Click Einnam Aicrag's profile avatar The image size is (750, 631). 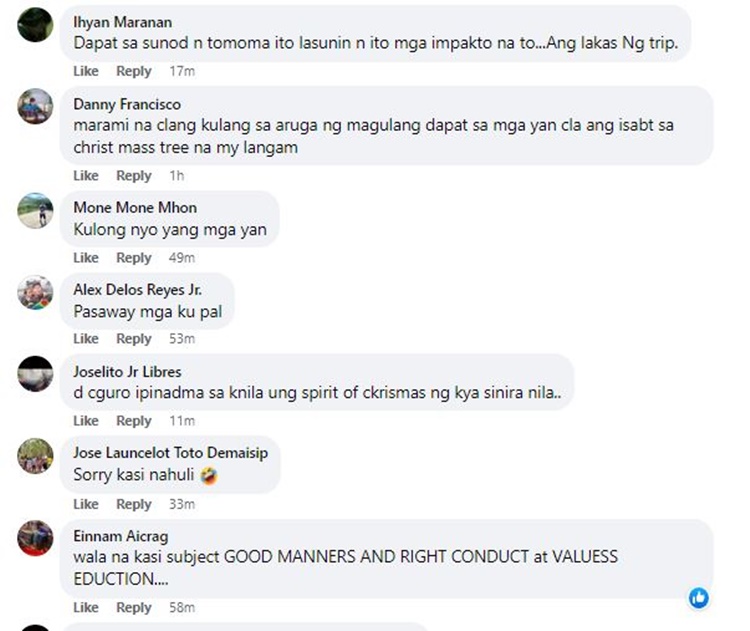click(35, 538)
